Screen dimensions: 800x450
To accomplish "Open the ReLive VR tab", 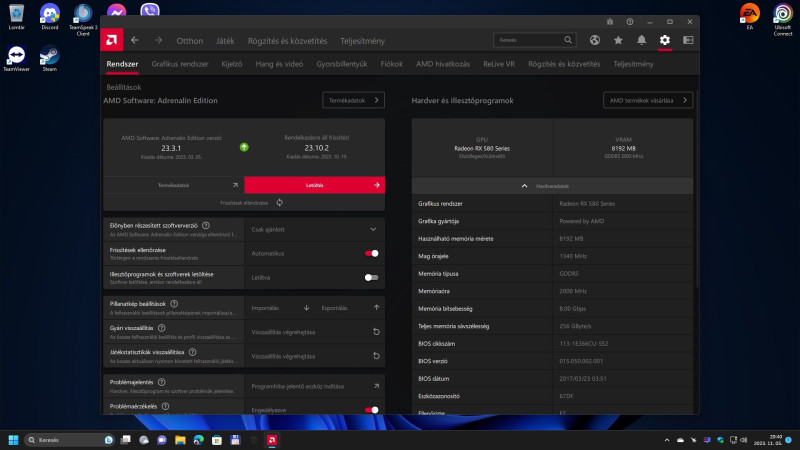I will pyautogui.click(x=499, y=64).
